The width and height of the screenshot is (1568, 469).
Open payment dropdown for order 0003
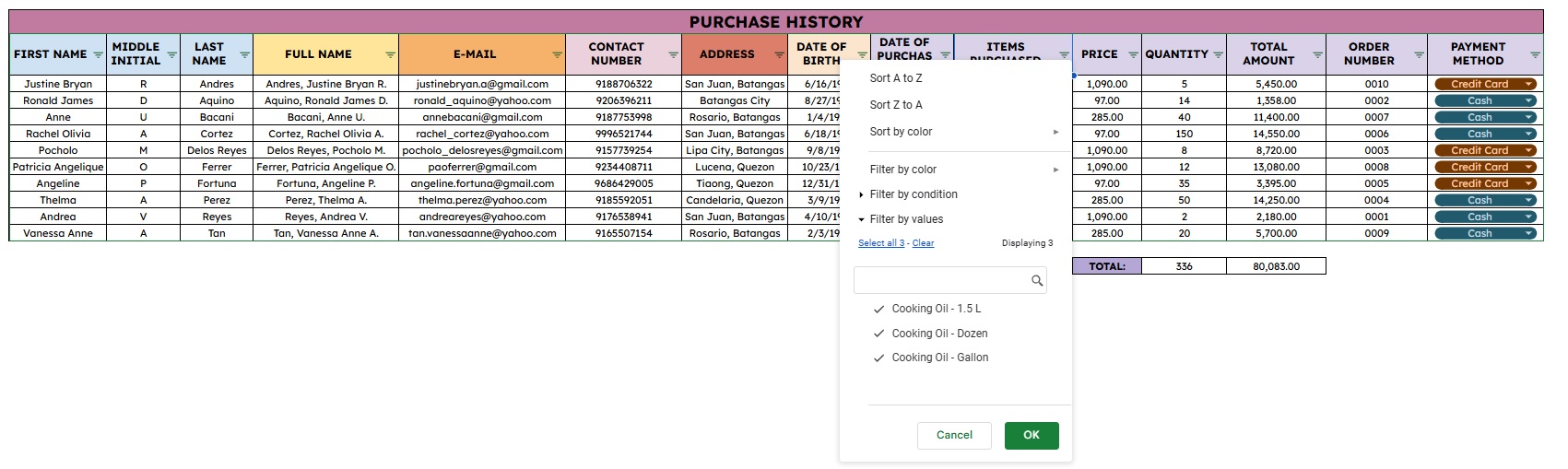1529,150
